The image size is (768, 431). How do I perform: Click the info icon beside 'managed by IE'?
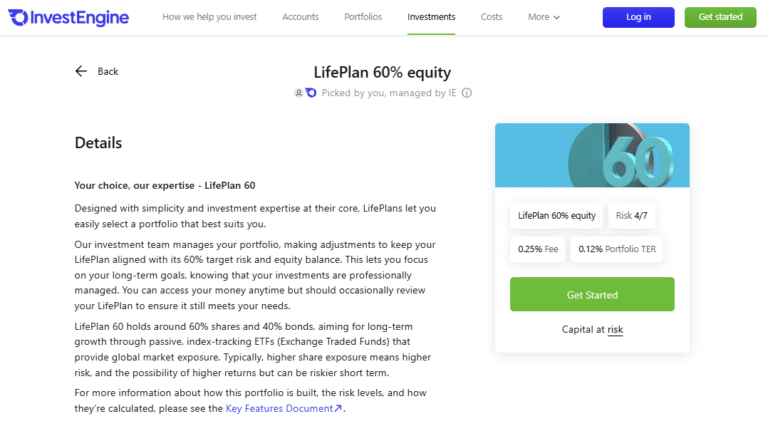[467, 93]
